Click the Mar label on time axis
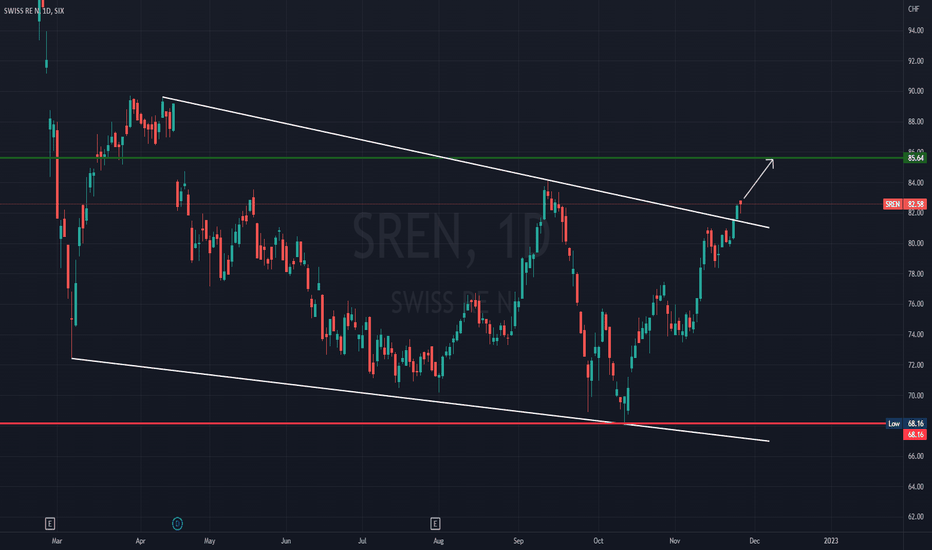 (x=57, y=541)
